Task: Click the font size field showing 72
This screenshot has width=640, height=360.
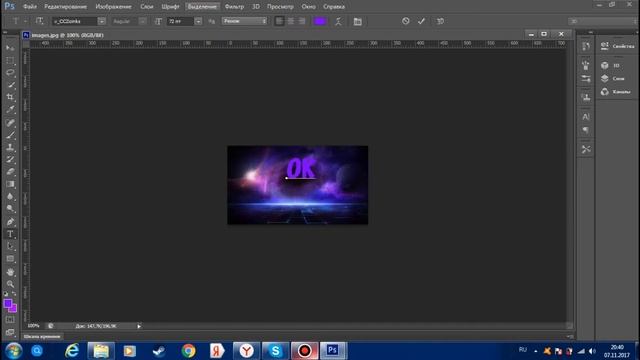Action: tap(180, 21)
